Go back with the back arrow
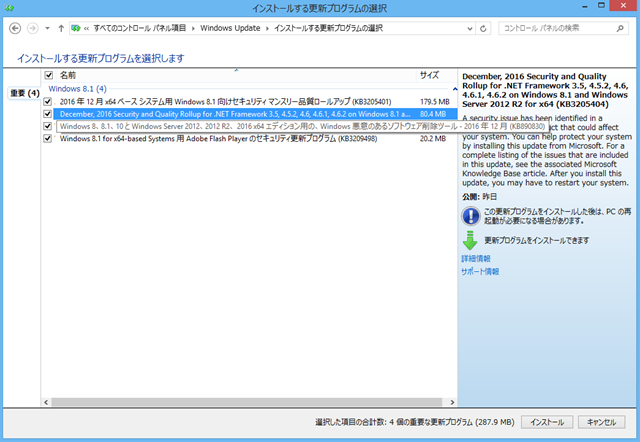The image size is (640, 442). pos(15,28)
